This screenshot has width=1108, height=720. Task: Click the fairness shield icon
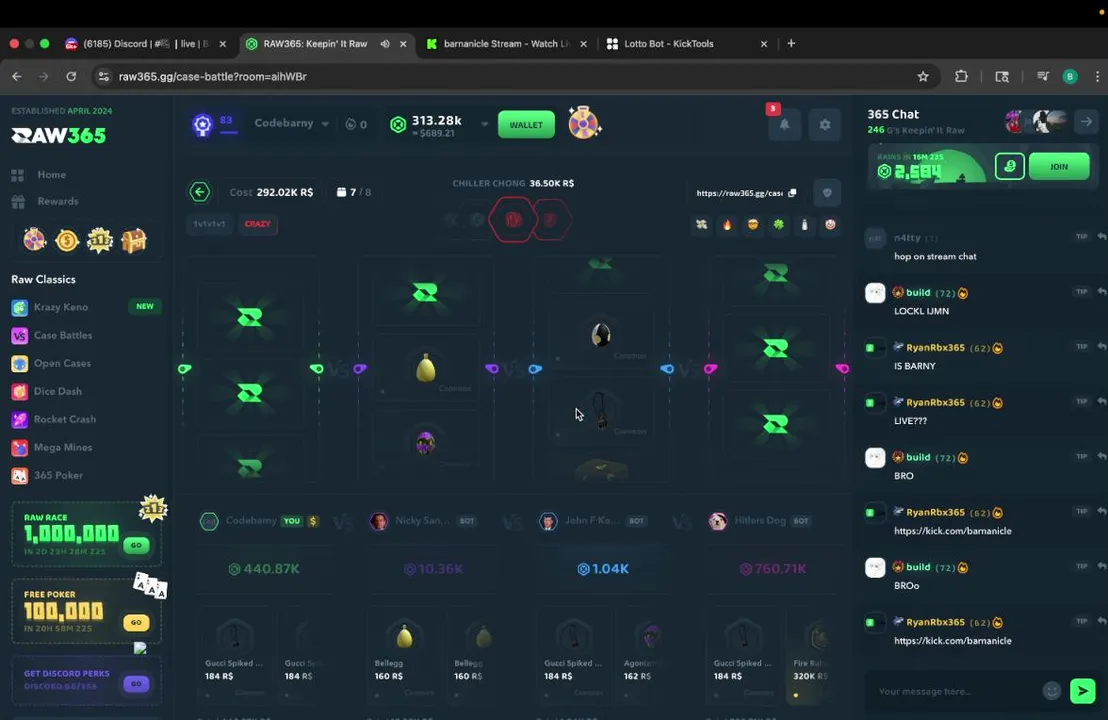(x=827, y=193)
